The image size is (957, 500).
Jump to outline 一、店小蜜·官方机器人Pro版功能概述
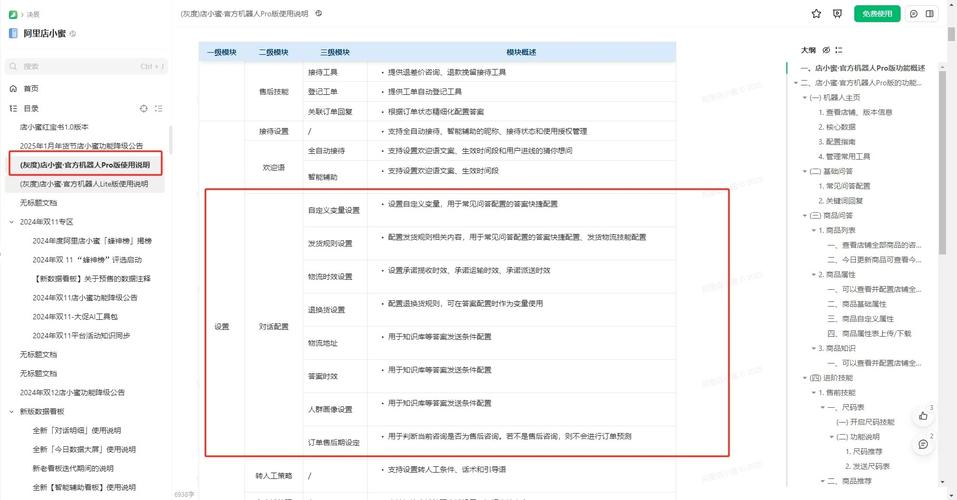pos(862,68)
